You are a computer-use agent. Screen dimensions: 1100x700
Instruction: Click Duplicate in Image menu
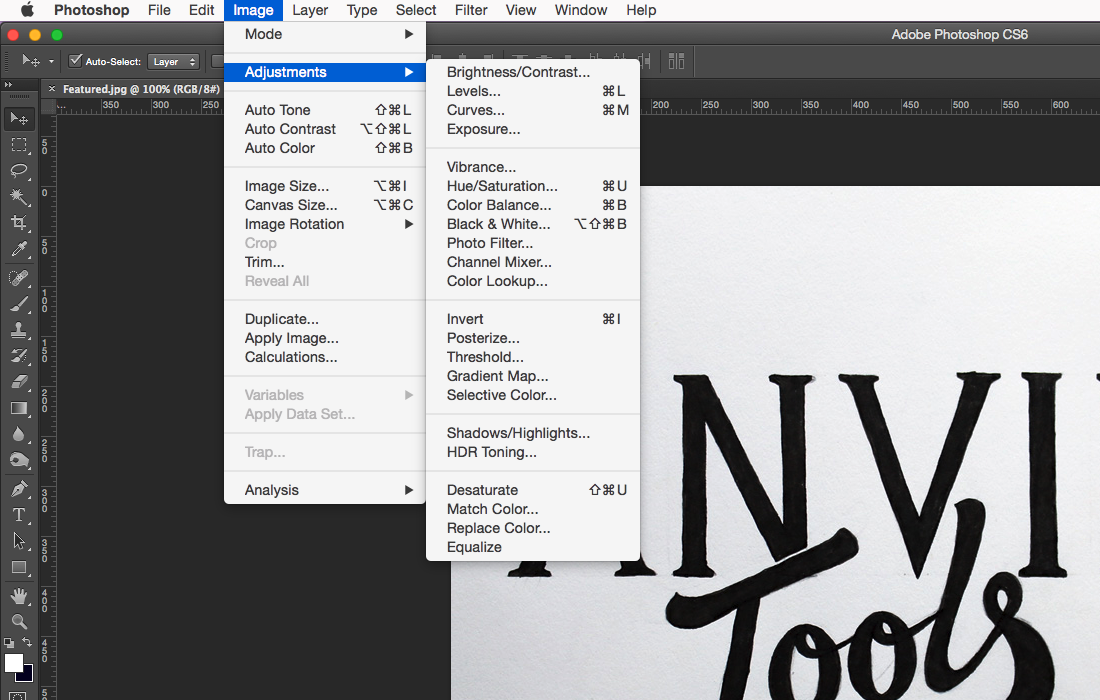click(325, 319)
